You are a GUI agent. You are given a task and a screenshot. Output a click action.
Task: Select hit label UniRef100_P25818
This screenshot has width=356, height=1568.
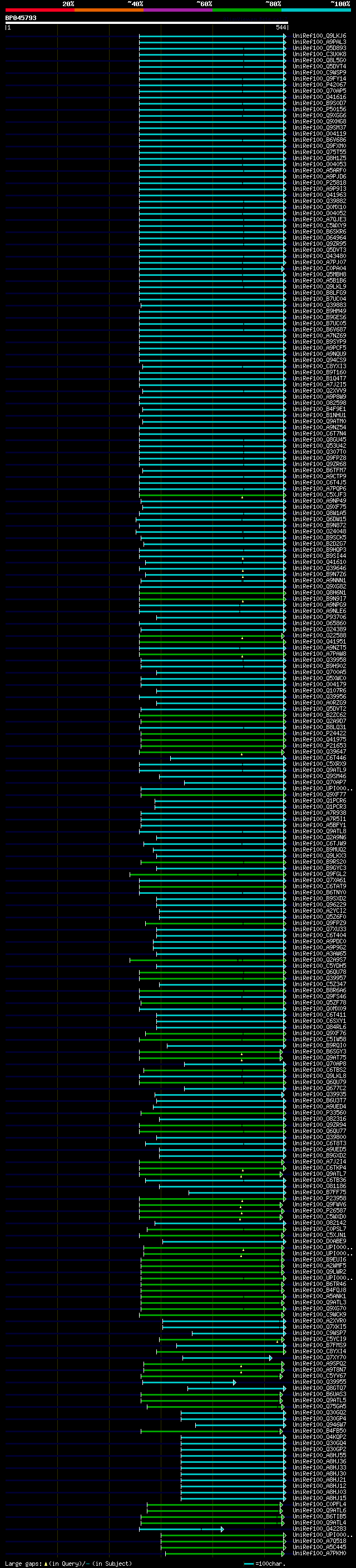click(x=319, y=182)
